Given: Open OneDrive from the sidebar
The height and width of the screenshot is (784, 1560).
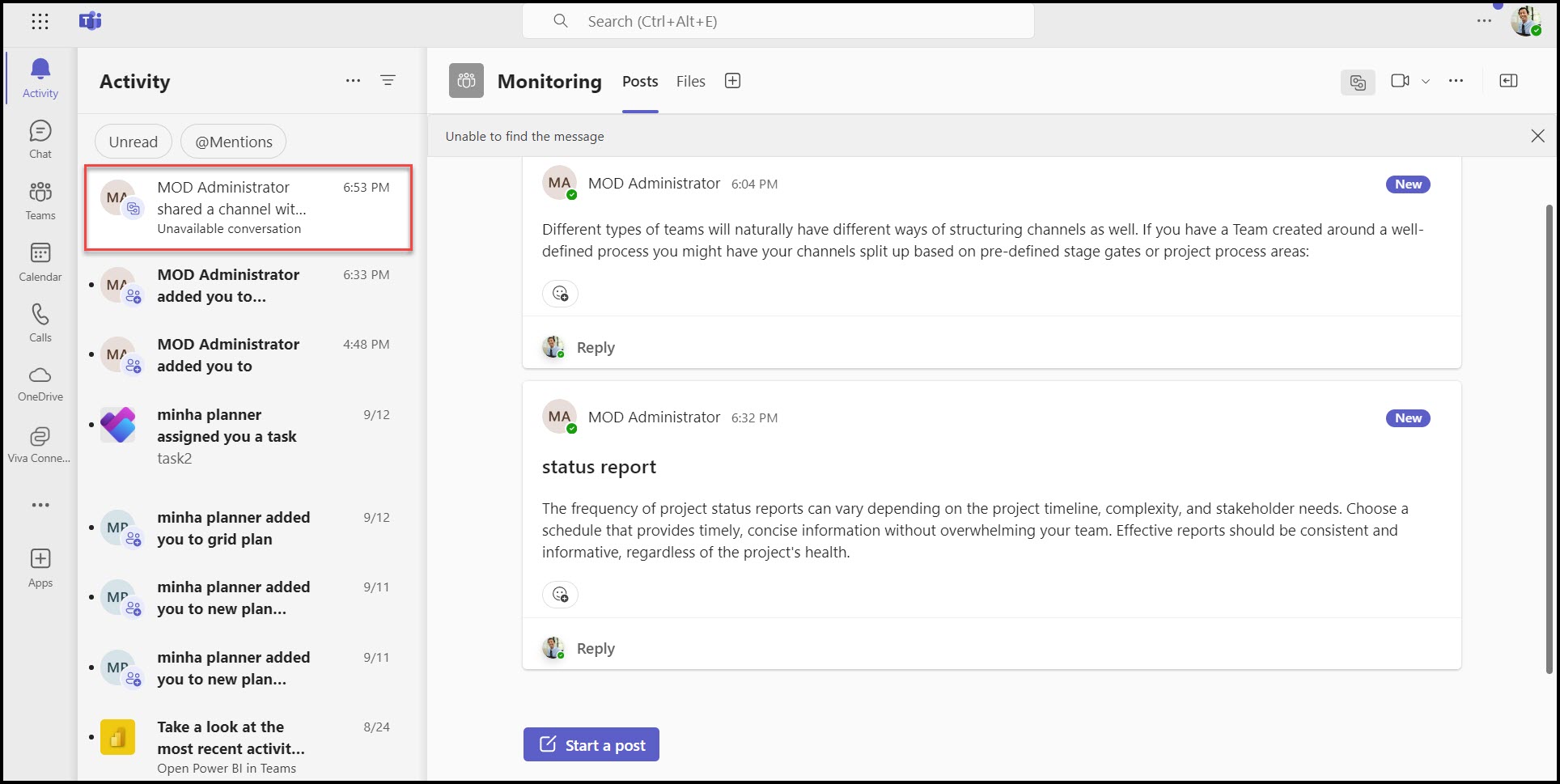Looking at the screenshot, I should tap(40, 384).
